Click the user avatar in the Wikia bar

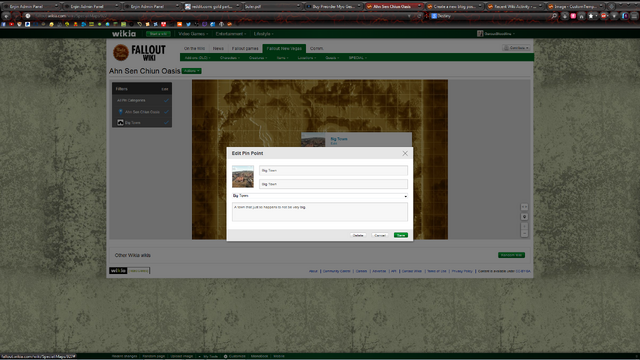pos(480,33)
